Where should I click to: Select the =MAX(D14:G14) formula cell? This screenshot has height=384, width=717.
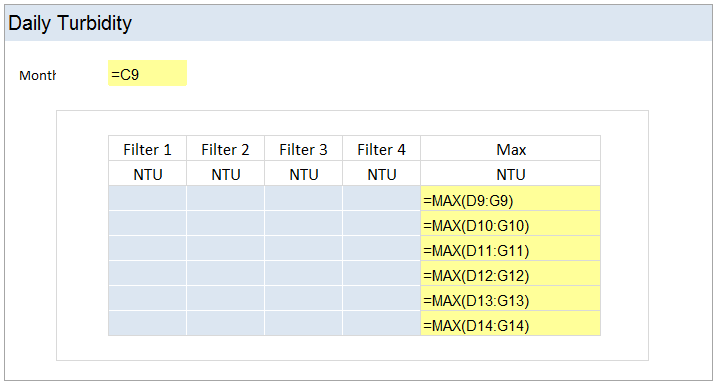[511, 323]
